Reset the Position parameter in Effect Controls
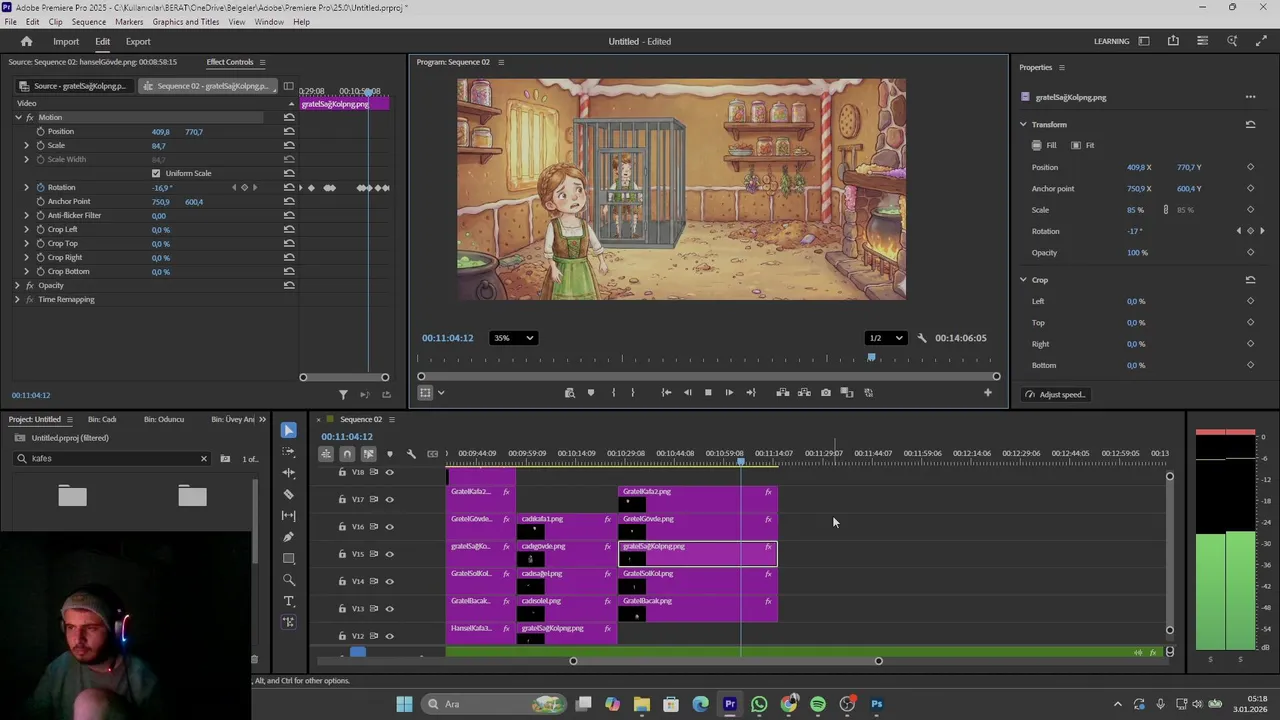The image size is (1280, 720). pyautogui.click(x=289, y=131)
